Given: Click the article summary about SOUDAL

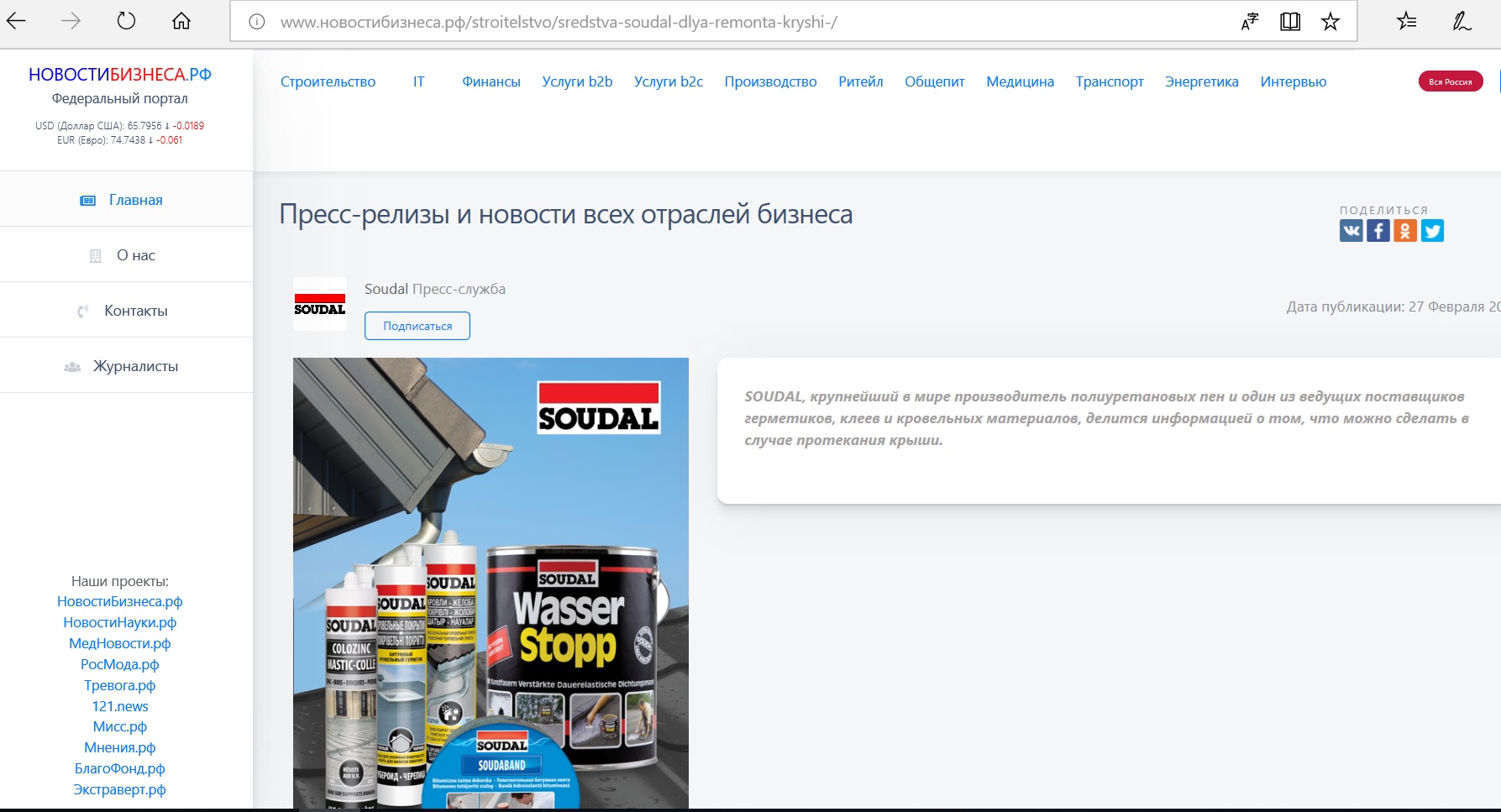Looking at the screenshot, I should click(1107, 418).
